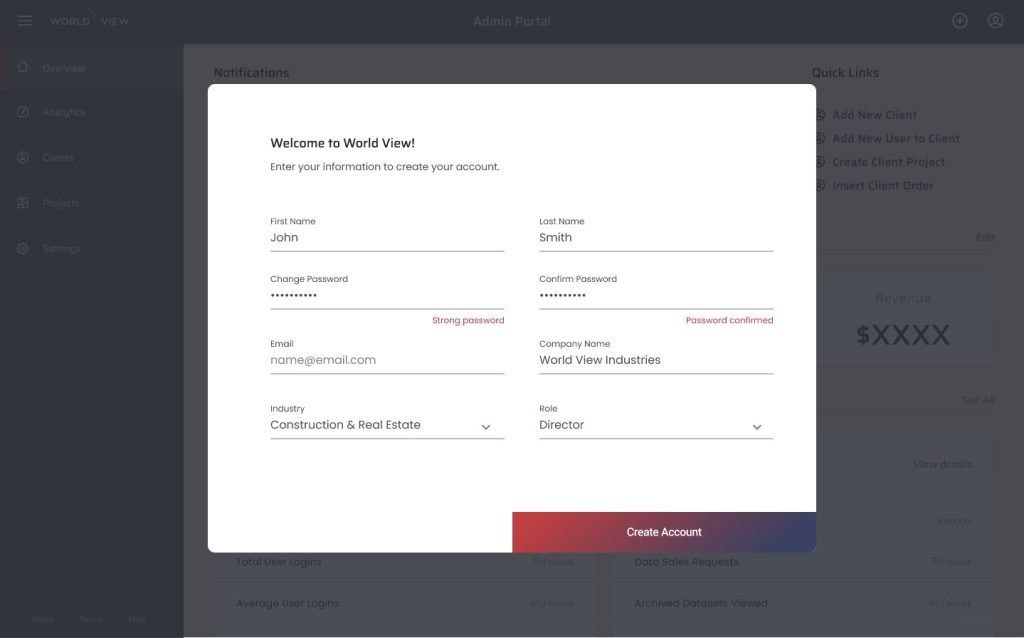Click the 'Strong password' message
1024x638 pixels.
[468, 321]
